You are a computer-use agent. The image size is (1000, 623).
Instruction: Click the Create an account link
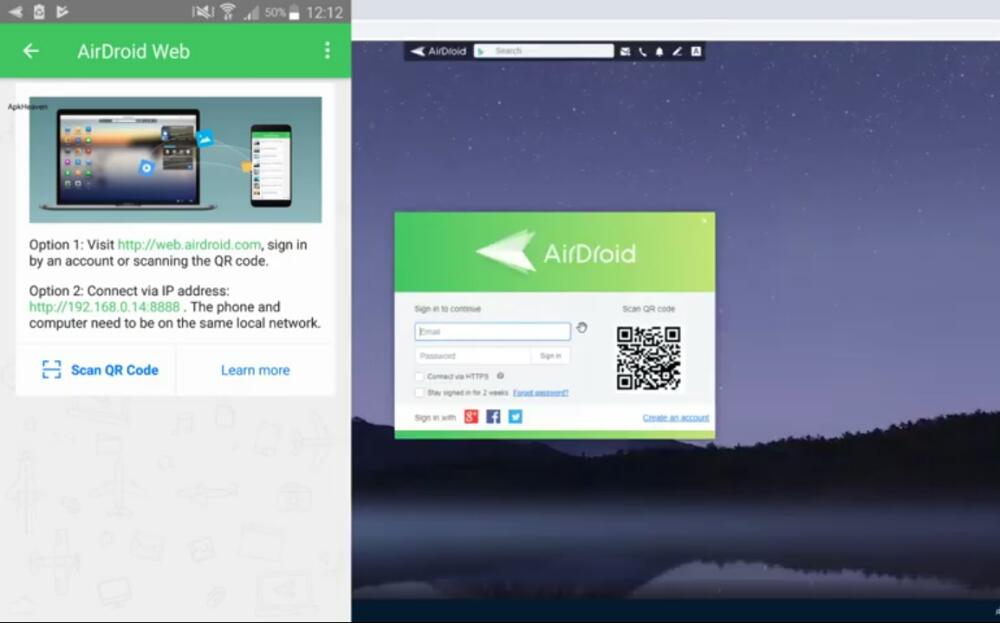[x=676, y=418]
